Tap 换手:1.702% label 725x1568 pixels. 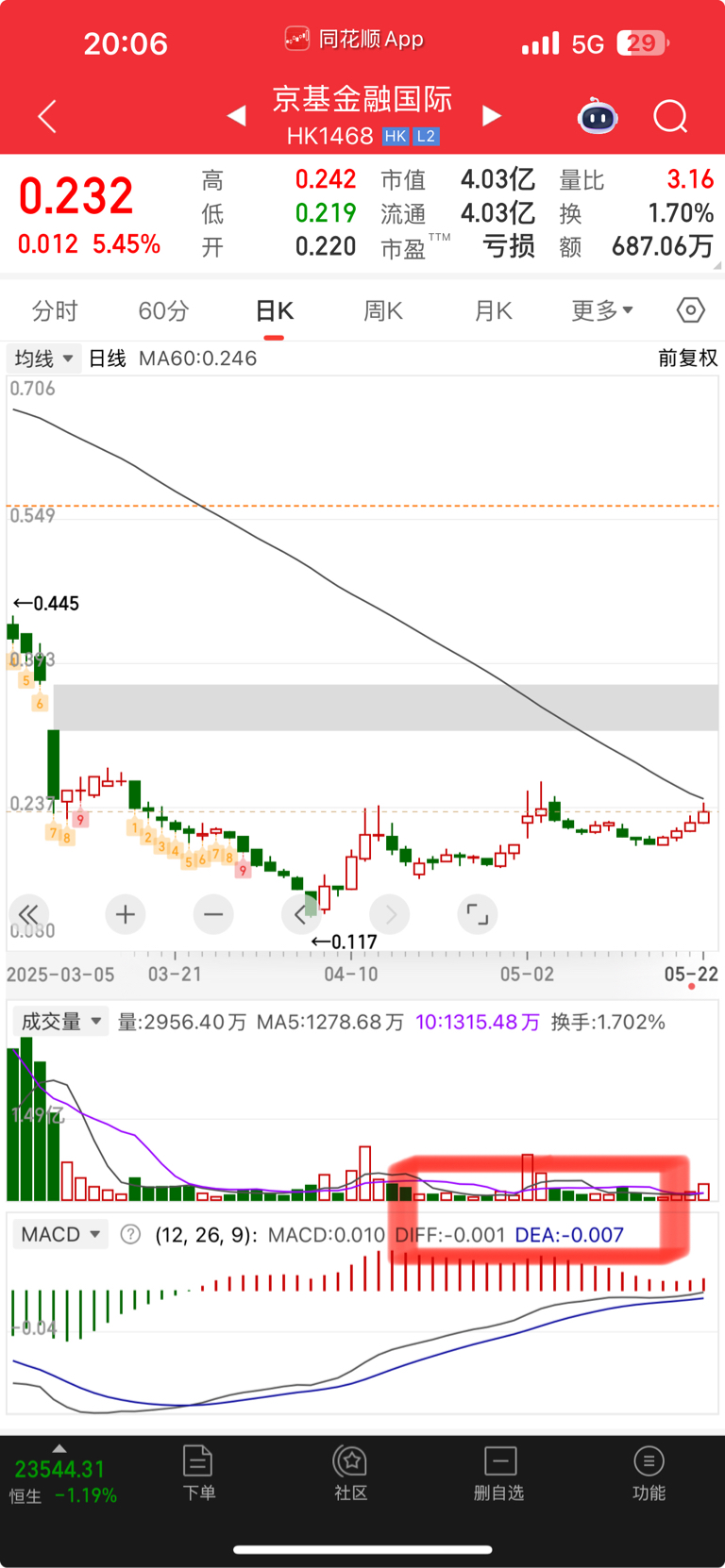click(x=608, y=1022)
